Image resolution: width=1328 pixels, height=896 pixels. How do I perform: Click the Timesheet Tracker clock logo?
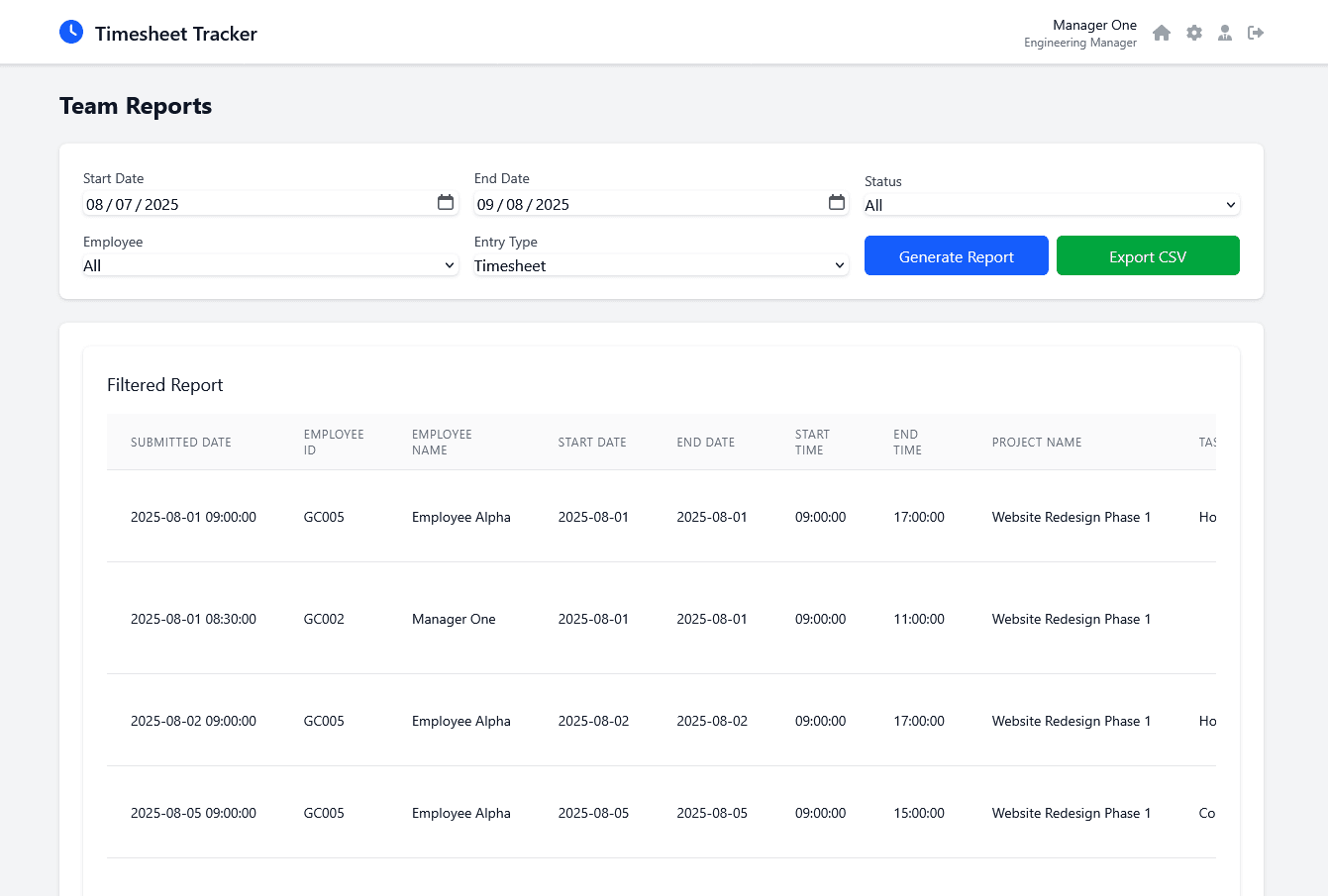point(70,31)
